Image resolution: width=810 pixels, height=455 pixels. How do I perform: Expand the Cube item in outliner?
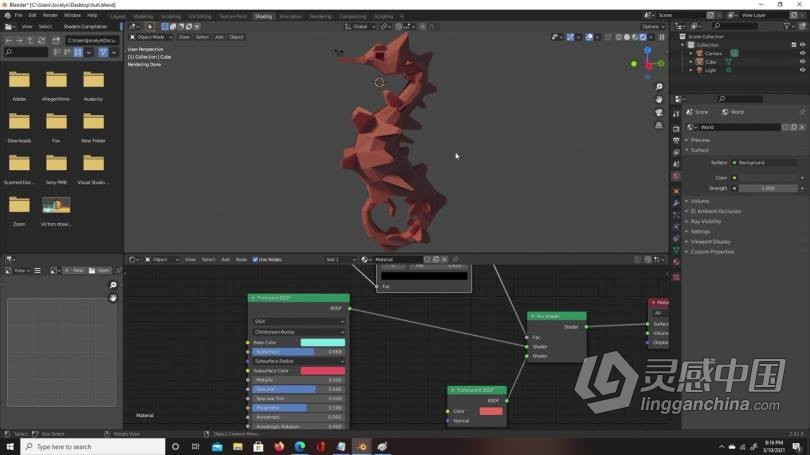[x=691, y=61]
